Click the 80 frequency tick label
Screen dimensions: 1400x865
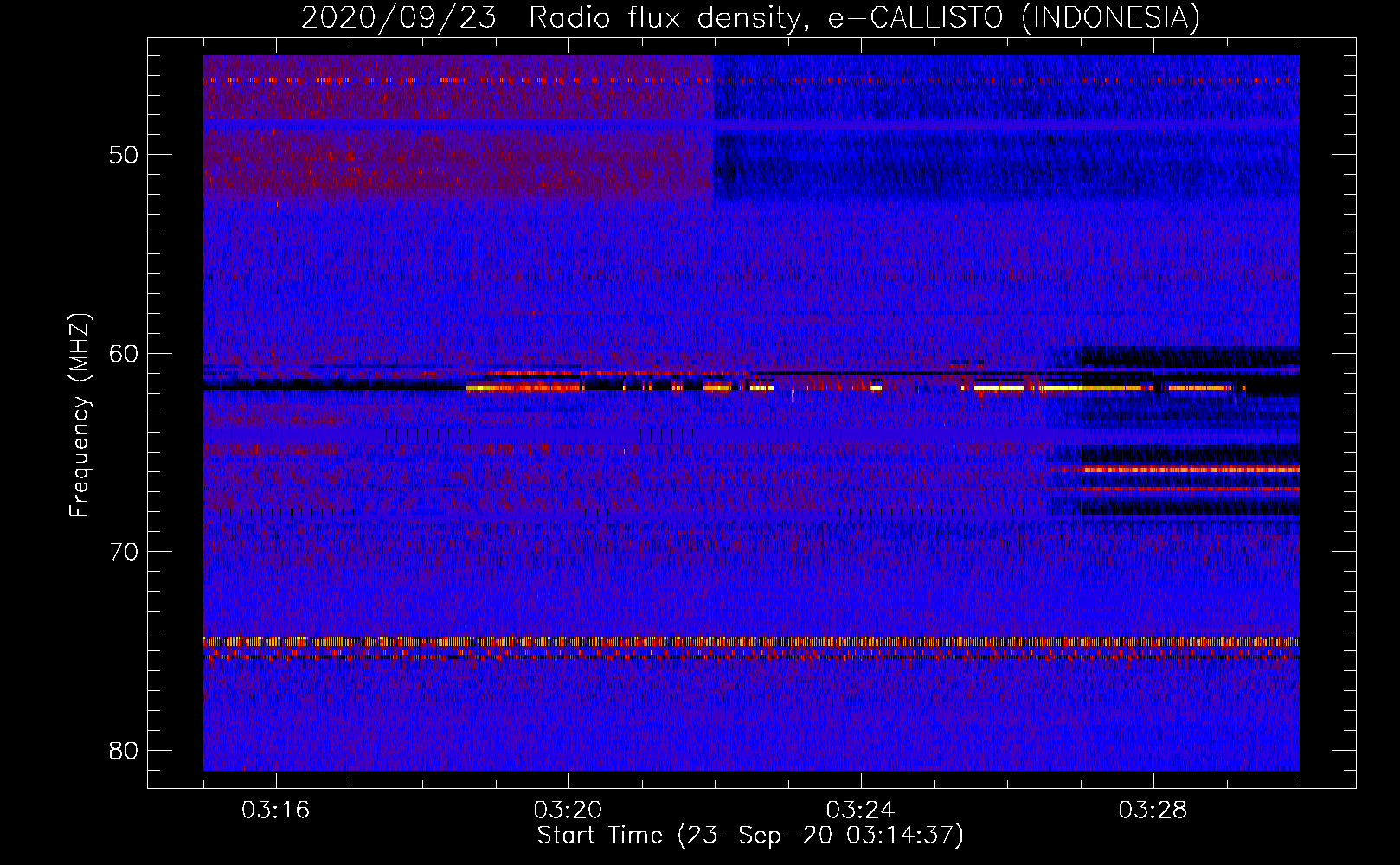click(124, 751)
